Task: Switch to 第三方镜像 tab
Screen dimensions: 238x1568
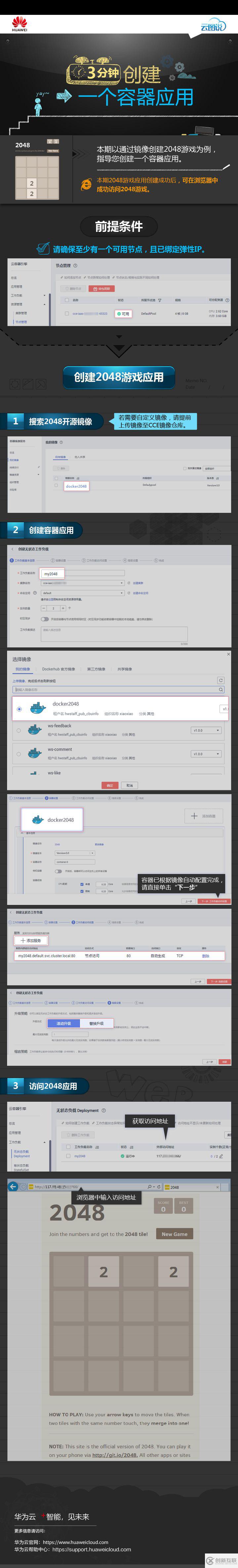Action: click(96, 669)
